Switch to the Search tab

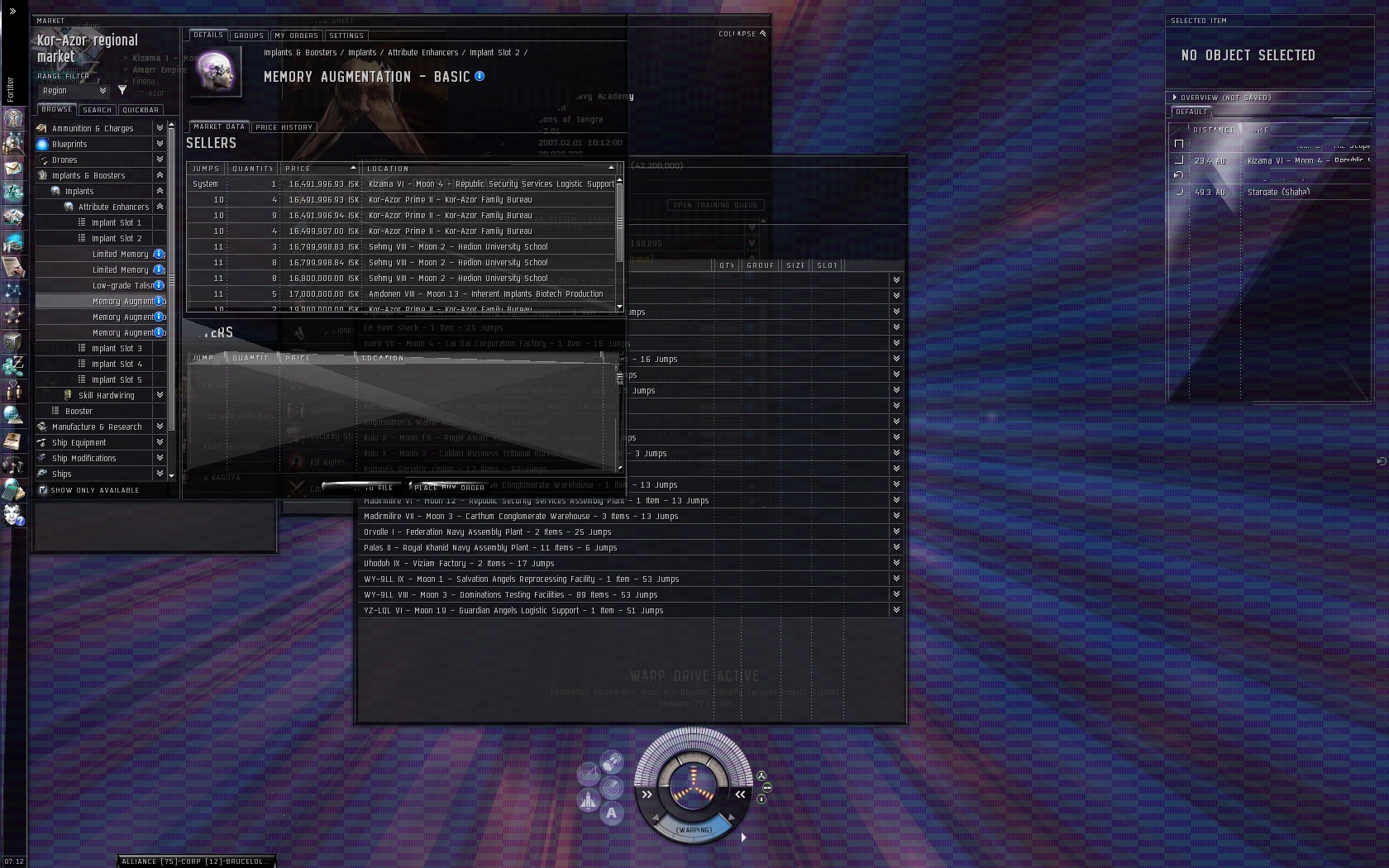(98, 110)
